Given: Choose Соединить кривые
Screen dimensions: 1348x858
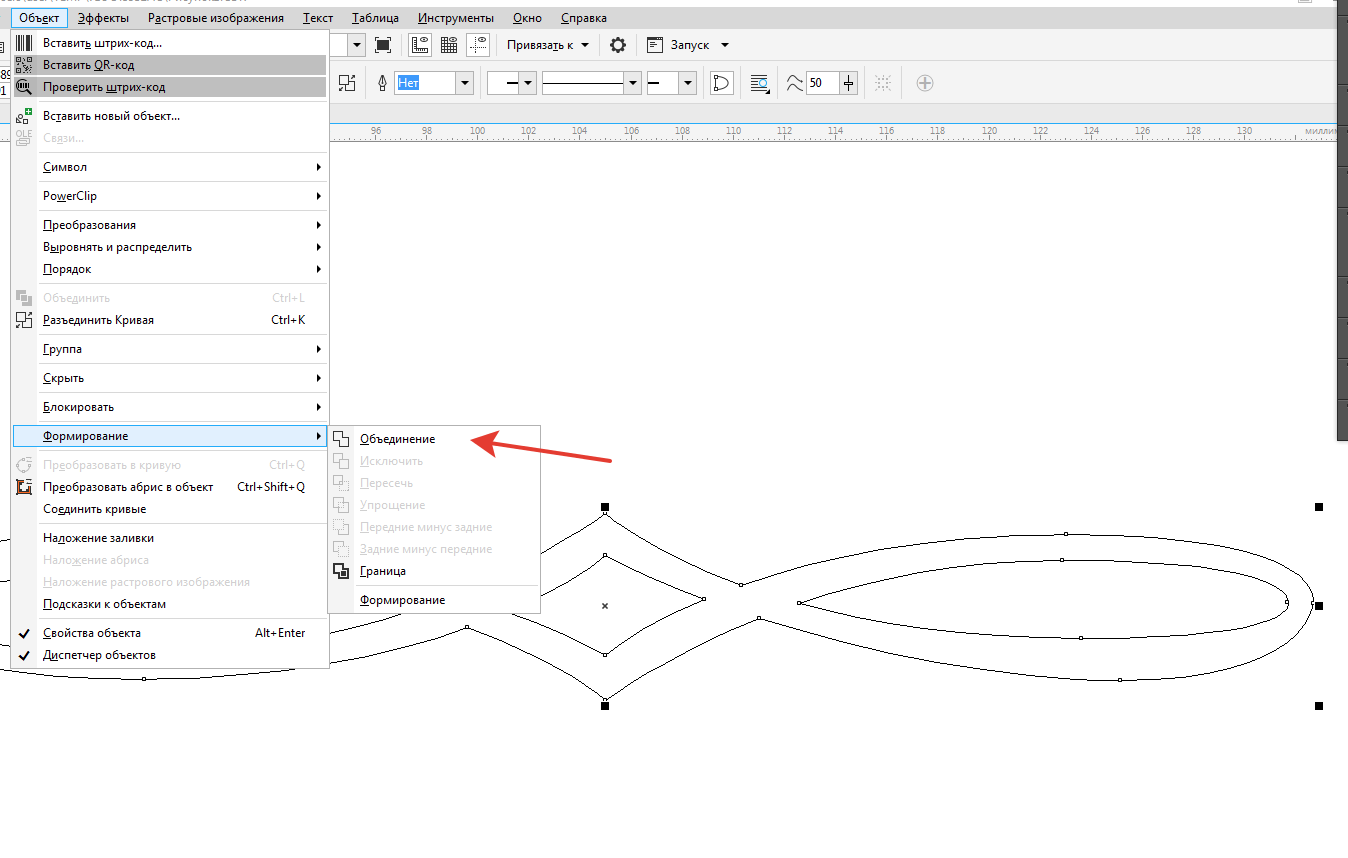Looking at the screenshot, I should coord(170,509).
